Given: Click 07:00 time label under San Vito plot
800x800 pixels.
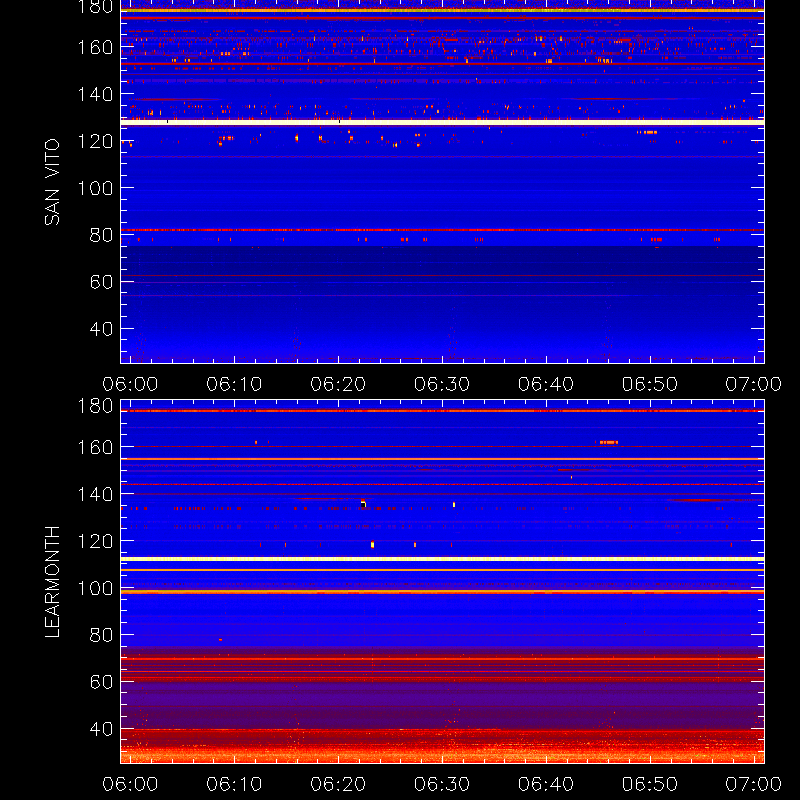Looking at the screenshot, I should (x=754, y=384).
